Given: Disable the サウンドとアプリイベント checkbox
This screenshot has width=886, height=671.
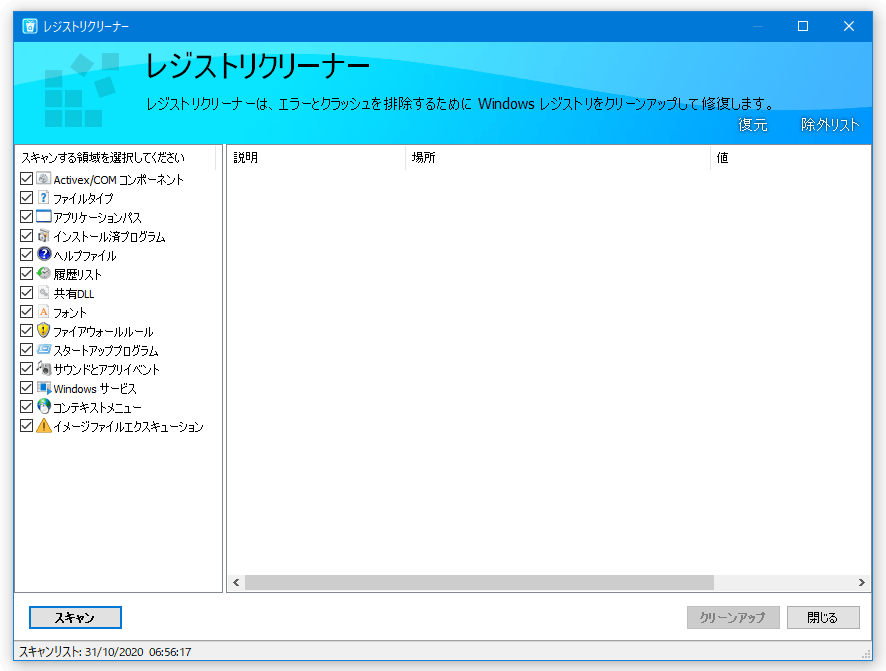Looking at the screenshot, I should 26,368.
